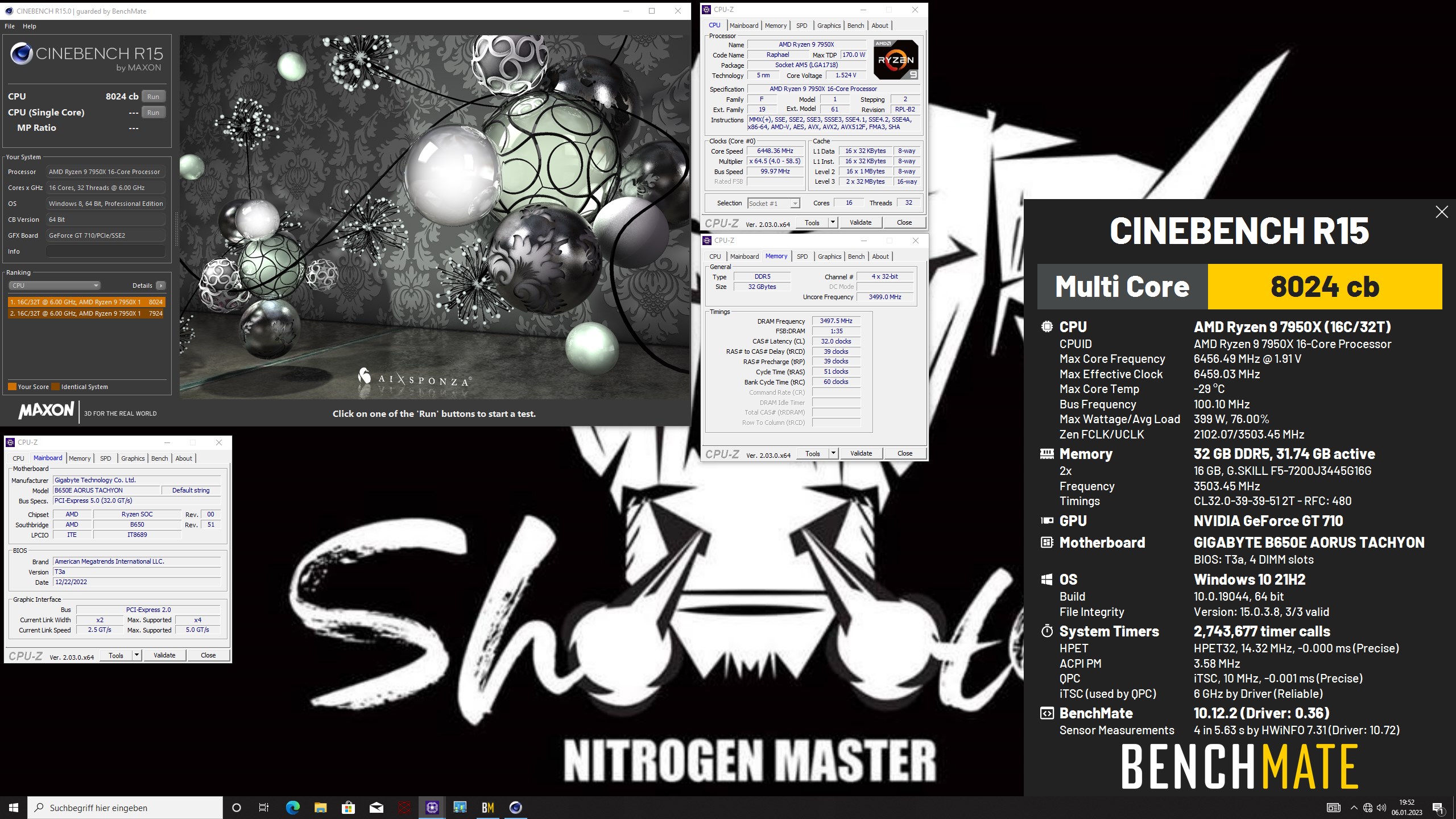Screen dimensions: 1456x819
Task: Open SPD tab in top CPU-Z window
Action: click(x=801, y=26)
